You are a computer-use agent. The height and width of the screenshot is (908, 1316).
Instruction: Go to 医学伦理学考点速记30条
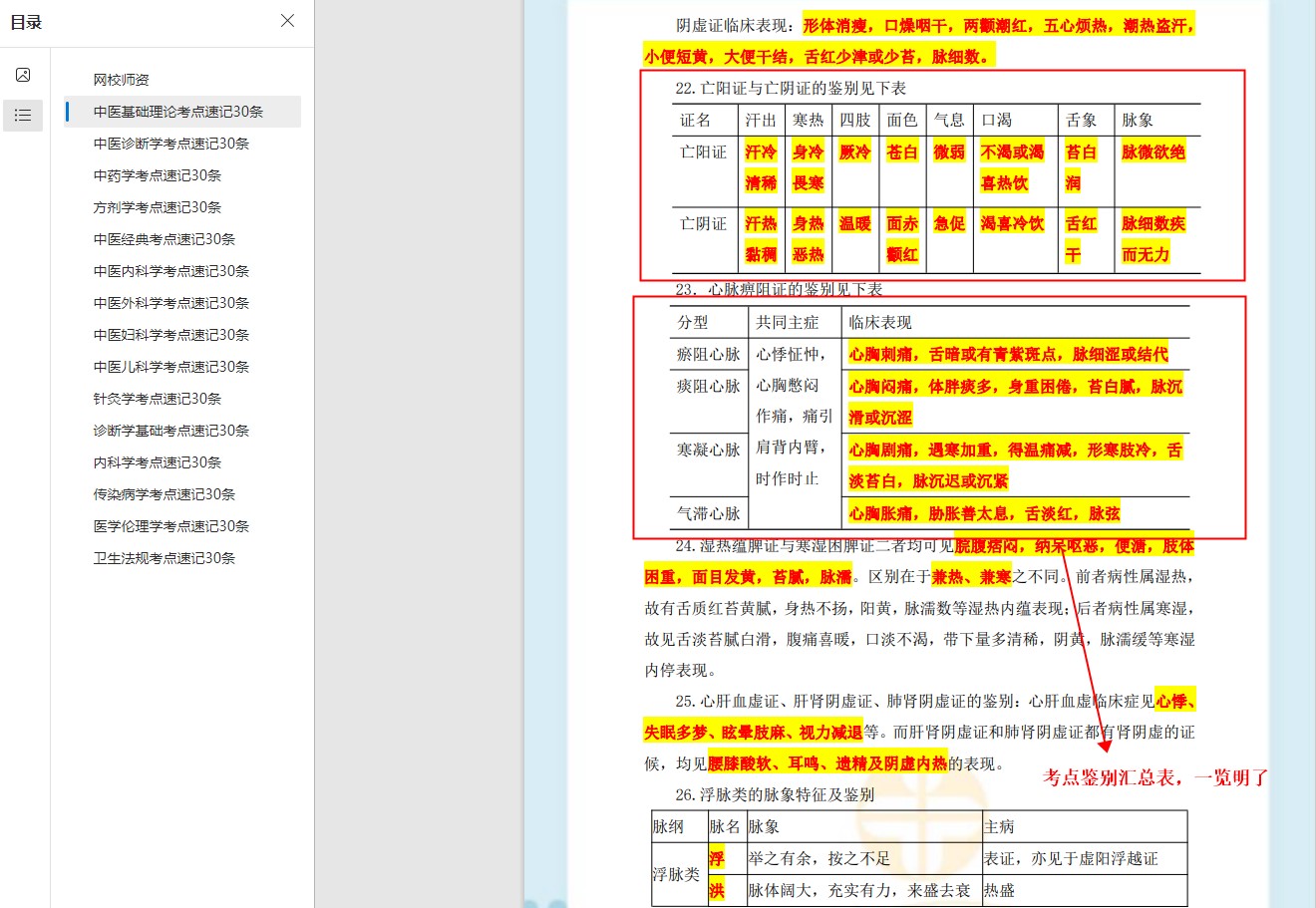point(170,526)
